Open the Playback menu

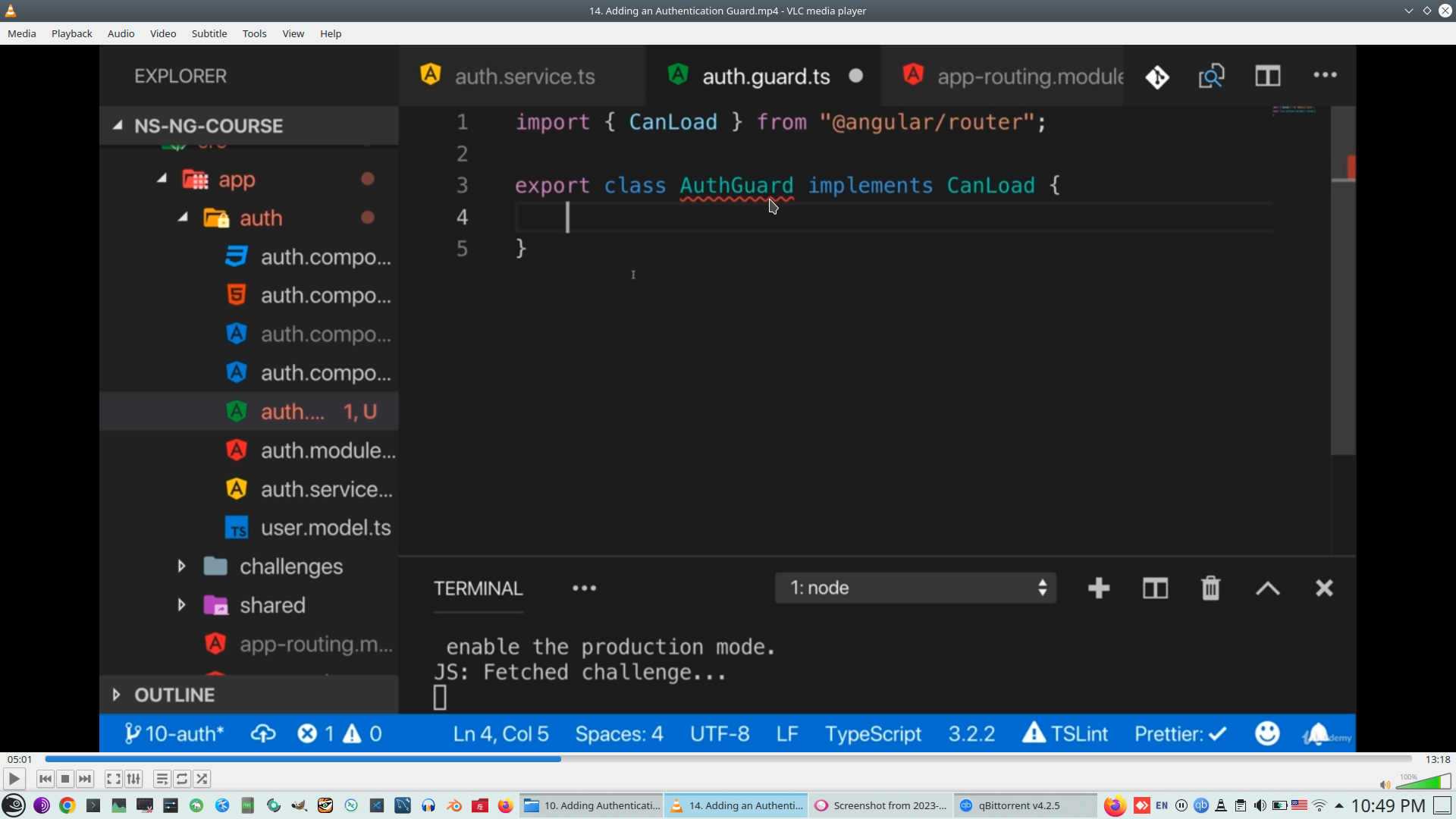coord(71,33)
